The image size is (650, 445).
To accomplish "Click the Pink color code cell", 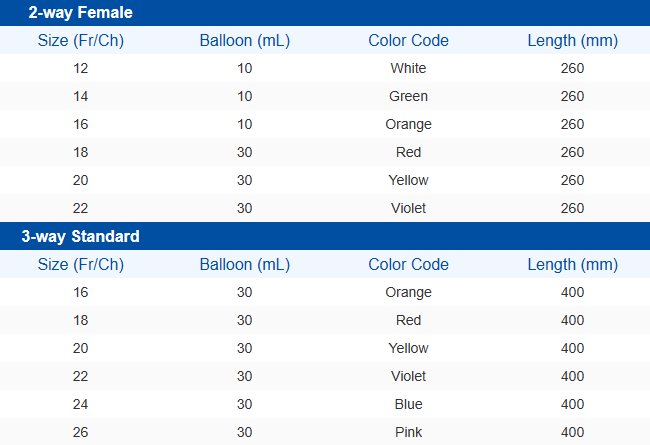I will (408, 433).
